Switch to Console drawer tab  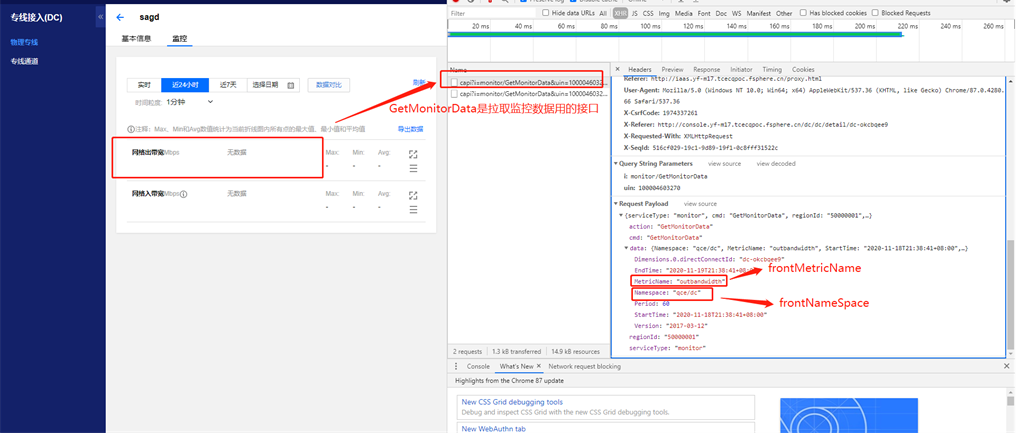(x=478, y=366)
